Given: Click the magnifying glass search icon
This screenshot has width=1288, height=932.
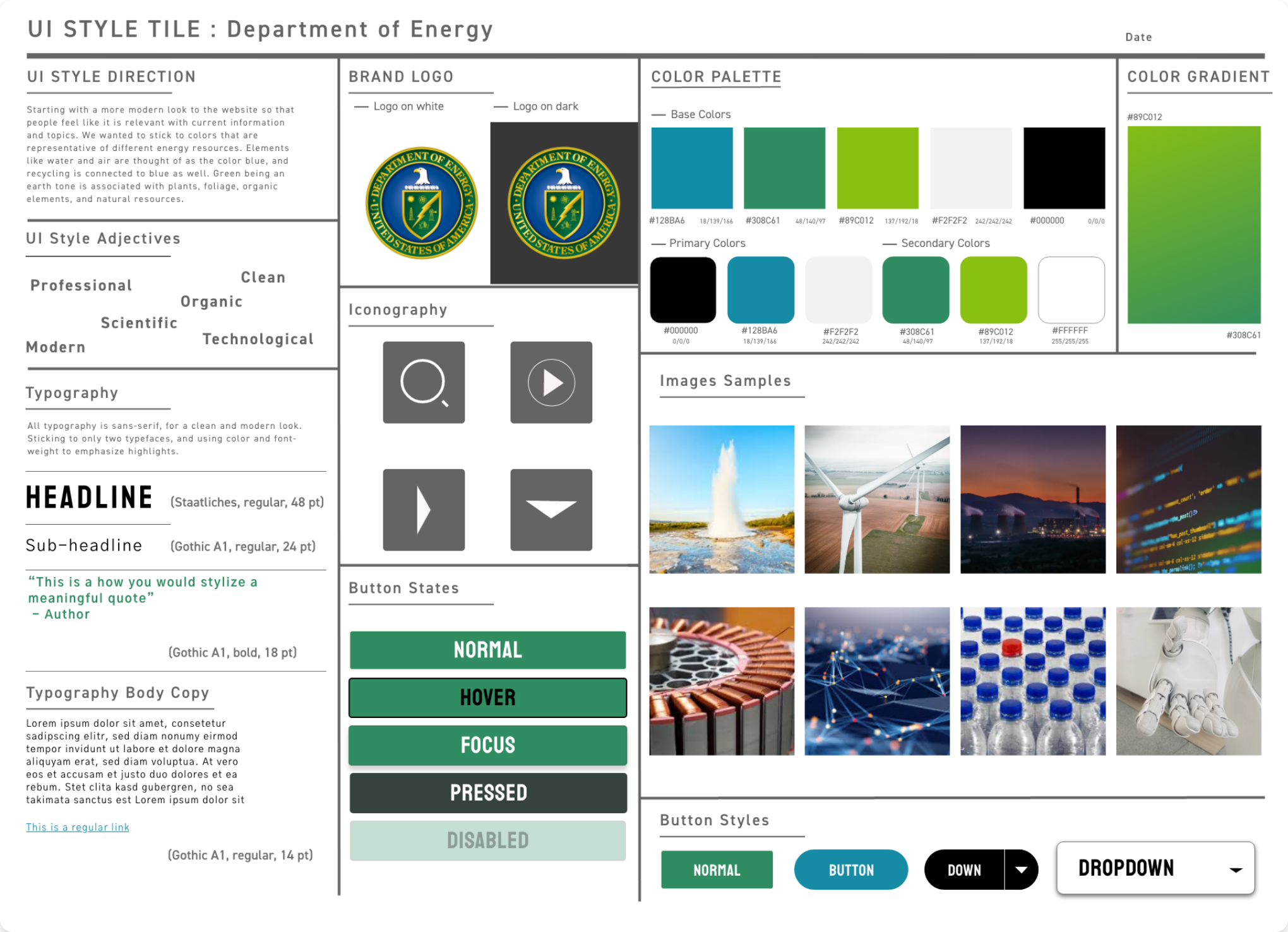Looking at the screenshot, I should (424, 383).
